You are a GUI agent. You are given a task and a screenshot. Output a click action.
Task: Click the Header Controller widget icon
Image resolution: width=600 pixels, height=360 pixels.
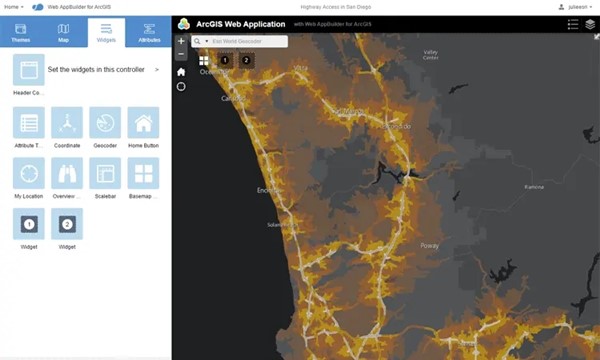[x=29, y=70]
